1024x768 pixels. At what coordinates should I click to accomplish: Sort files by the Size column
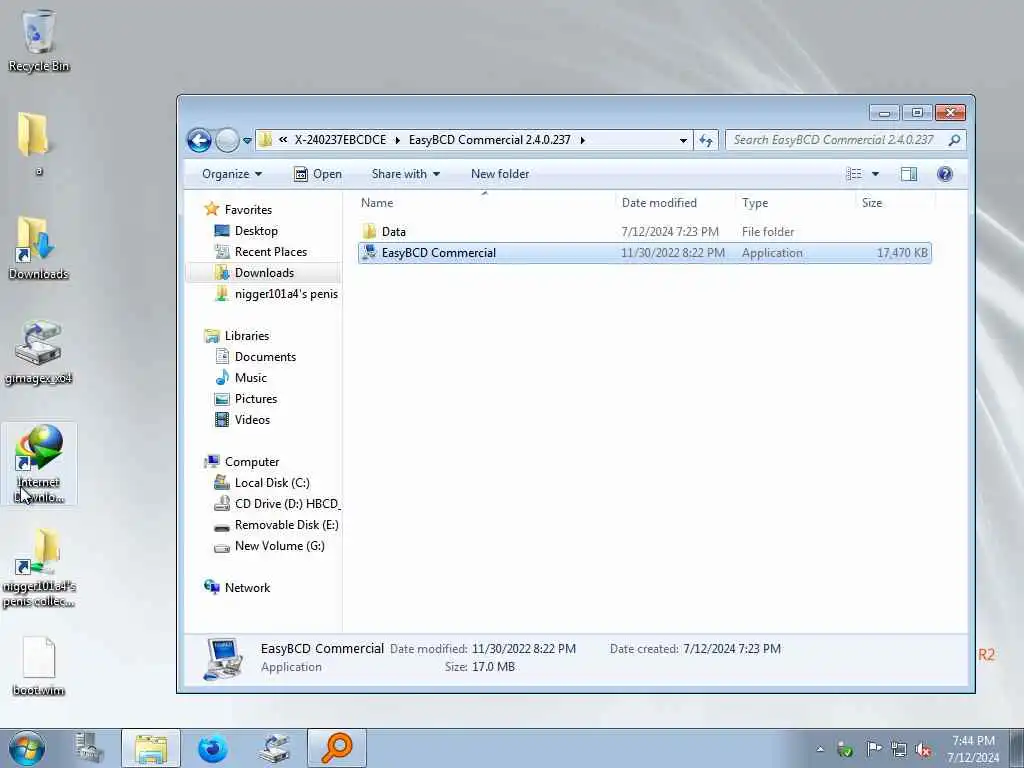pos(895,202)
